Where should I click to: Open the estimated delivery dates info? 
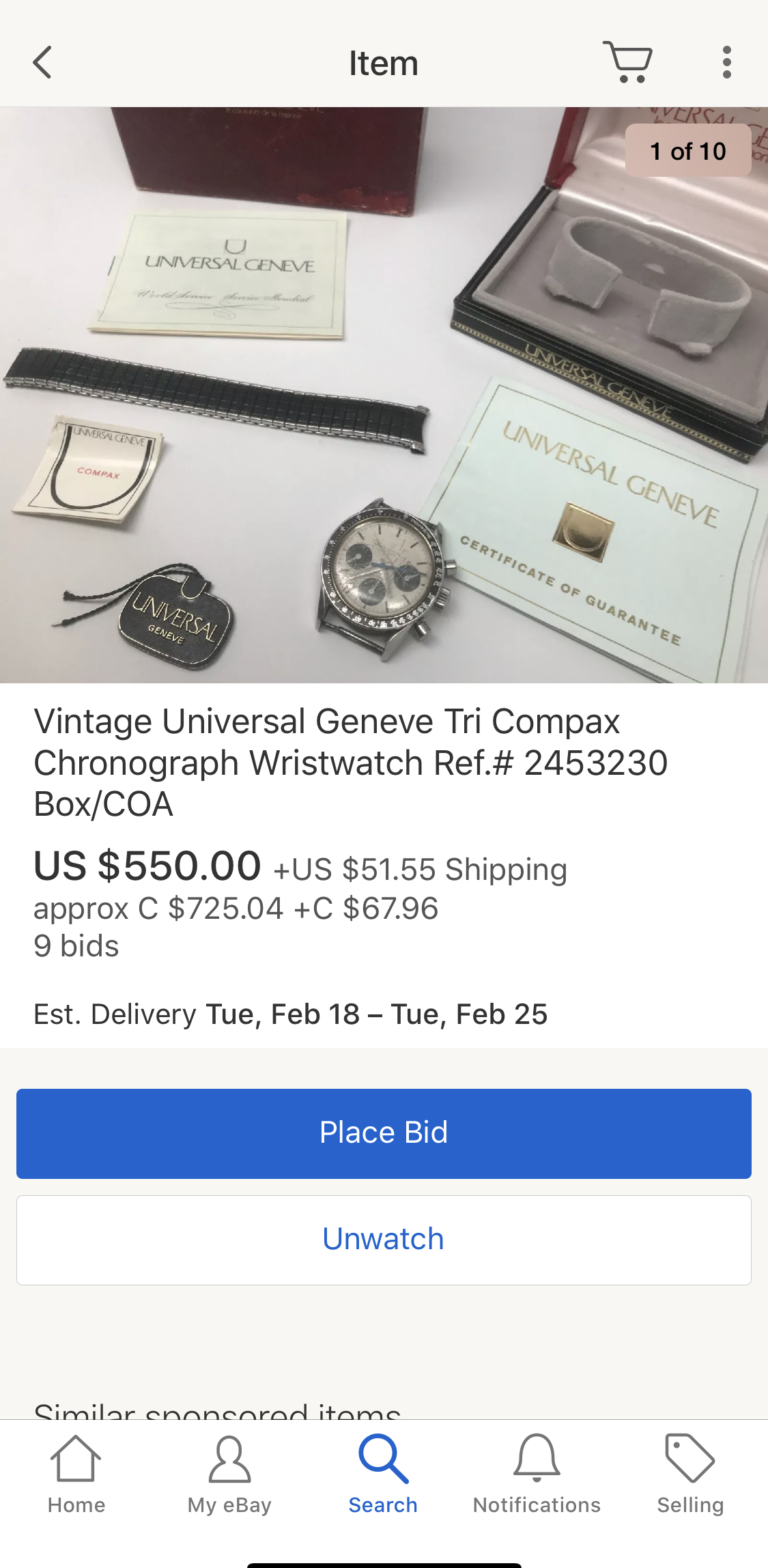[290, 1014]
